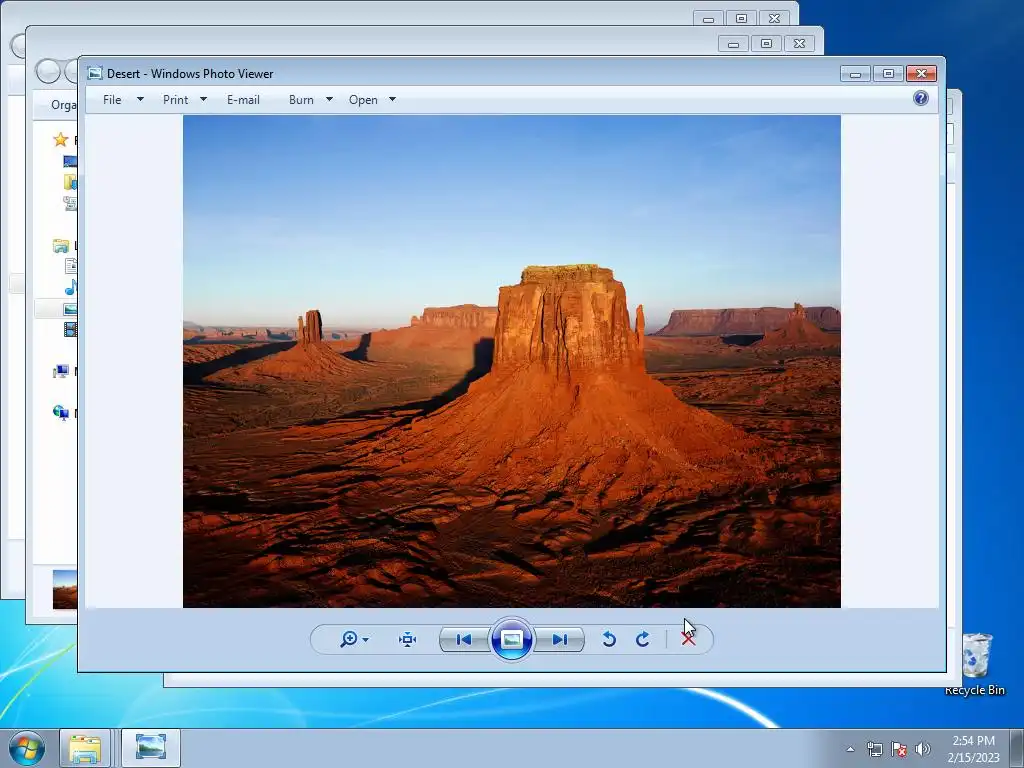
Task: Expand the Print dropdown arrow
Action: pyautogui.click(x=203, y=99)
